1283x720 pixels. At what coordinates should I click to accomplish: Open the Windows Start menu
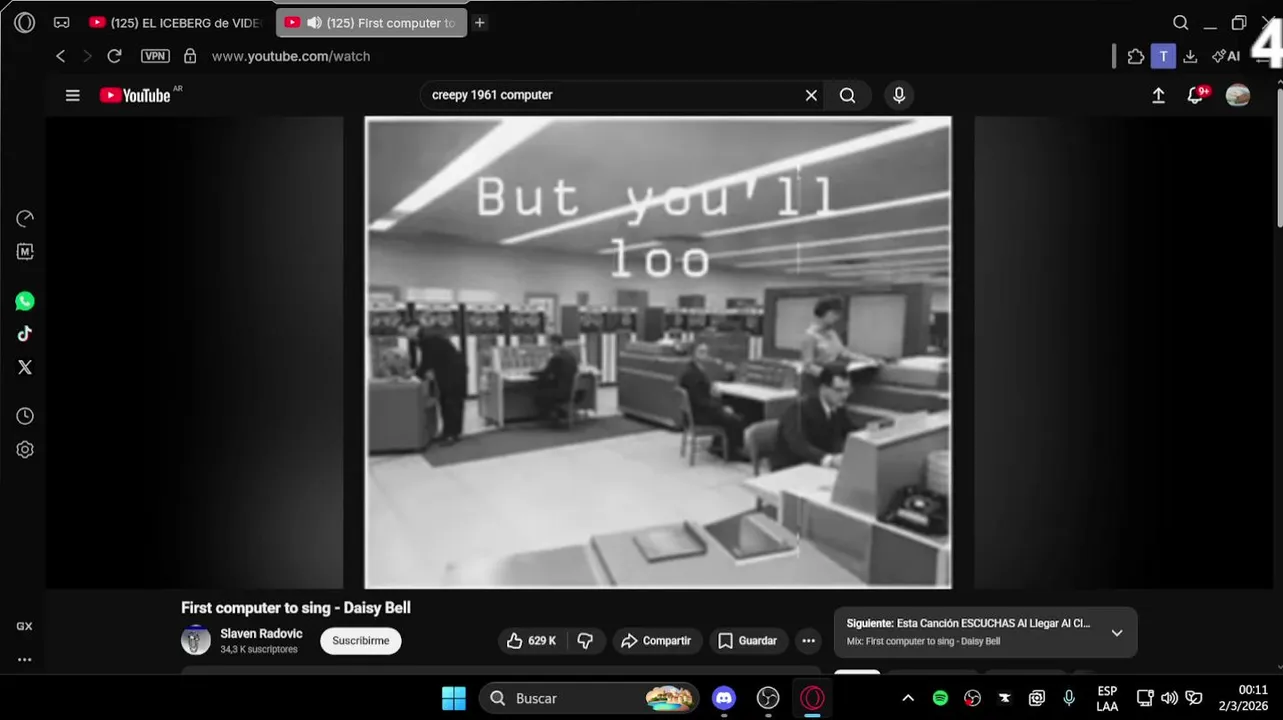454,698
